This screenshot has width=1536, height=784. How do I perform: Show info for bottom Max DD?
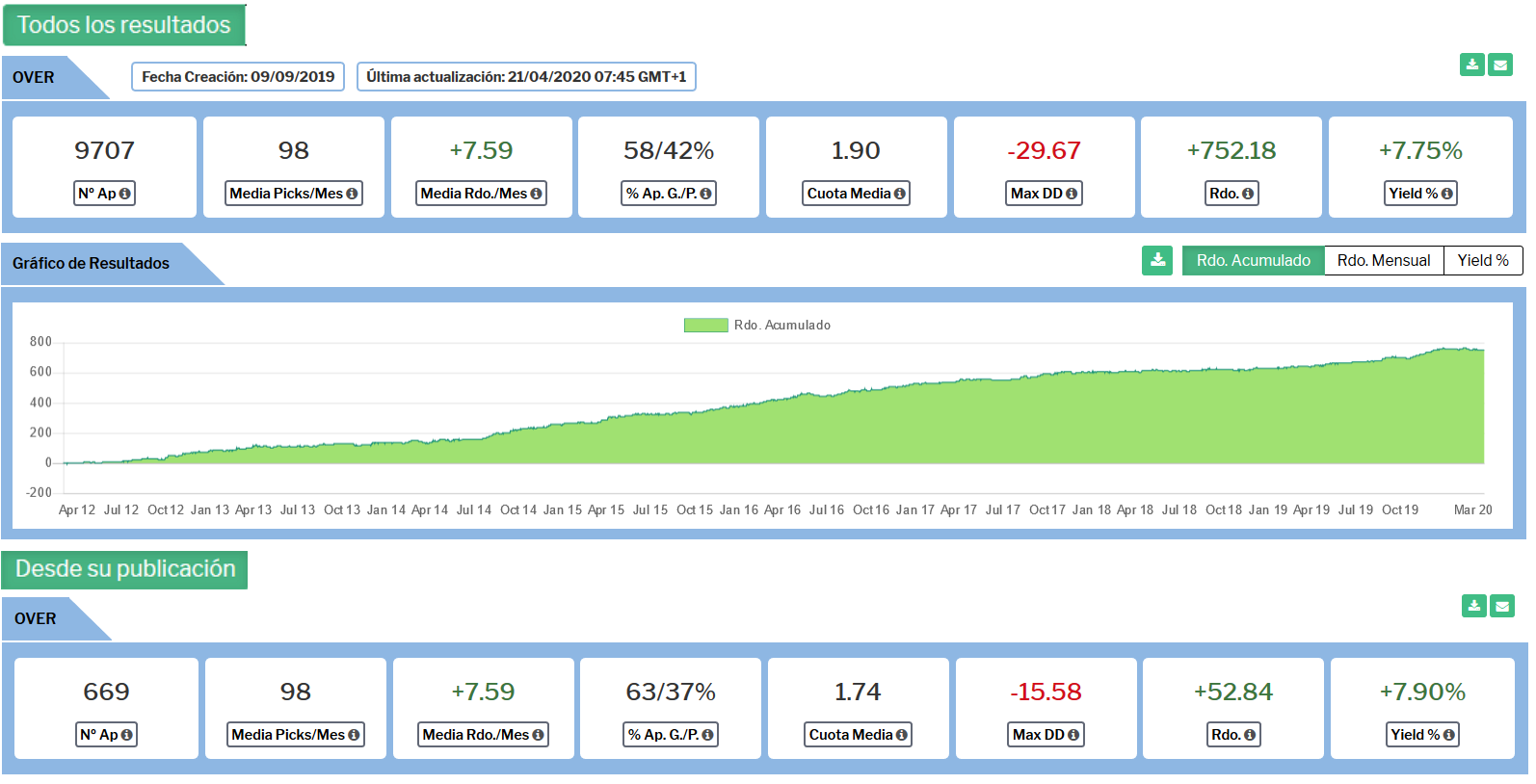pyautogui.click(x=1073, y=735)
